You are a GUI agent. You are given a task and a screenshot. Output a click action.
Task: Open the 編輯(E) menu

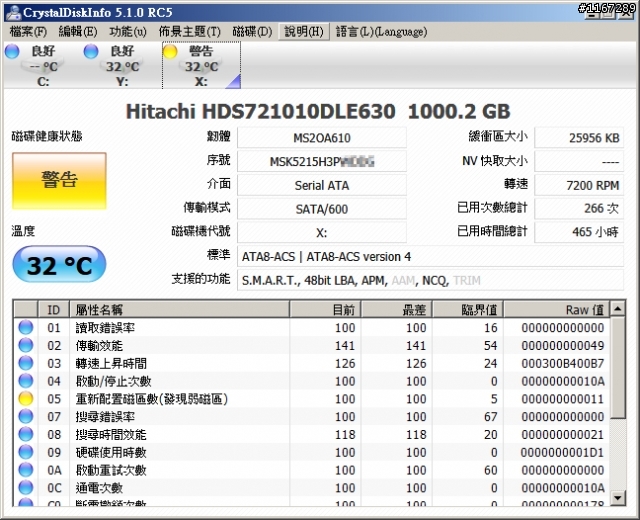point(78,31)
